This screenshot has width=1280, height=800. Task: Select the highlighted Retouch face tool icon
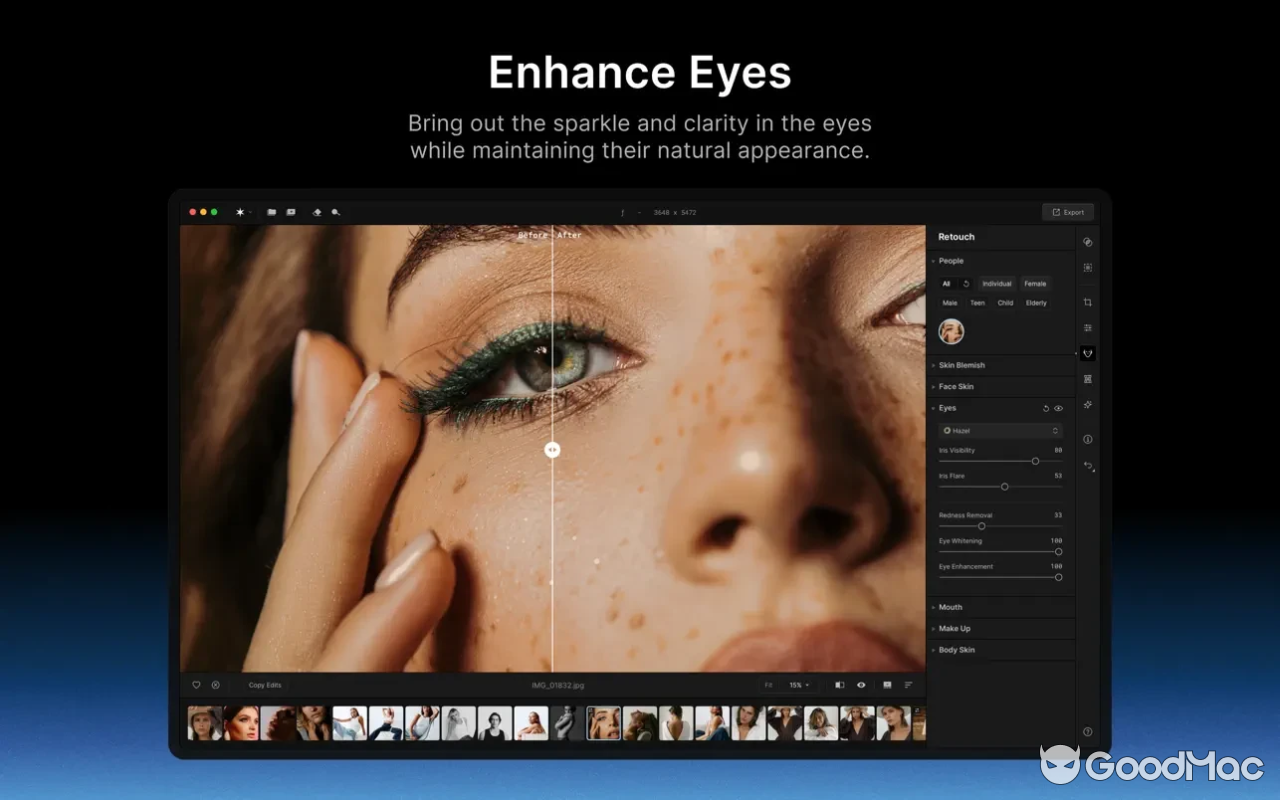pyautogui.click(x=1087, y=354)
